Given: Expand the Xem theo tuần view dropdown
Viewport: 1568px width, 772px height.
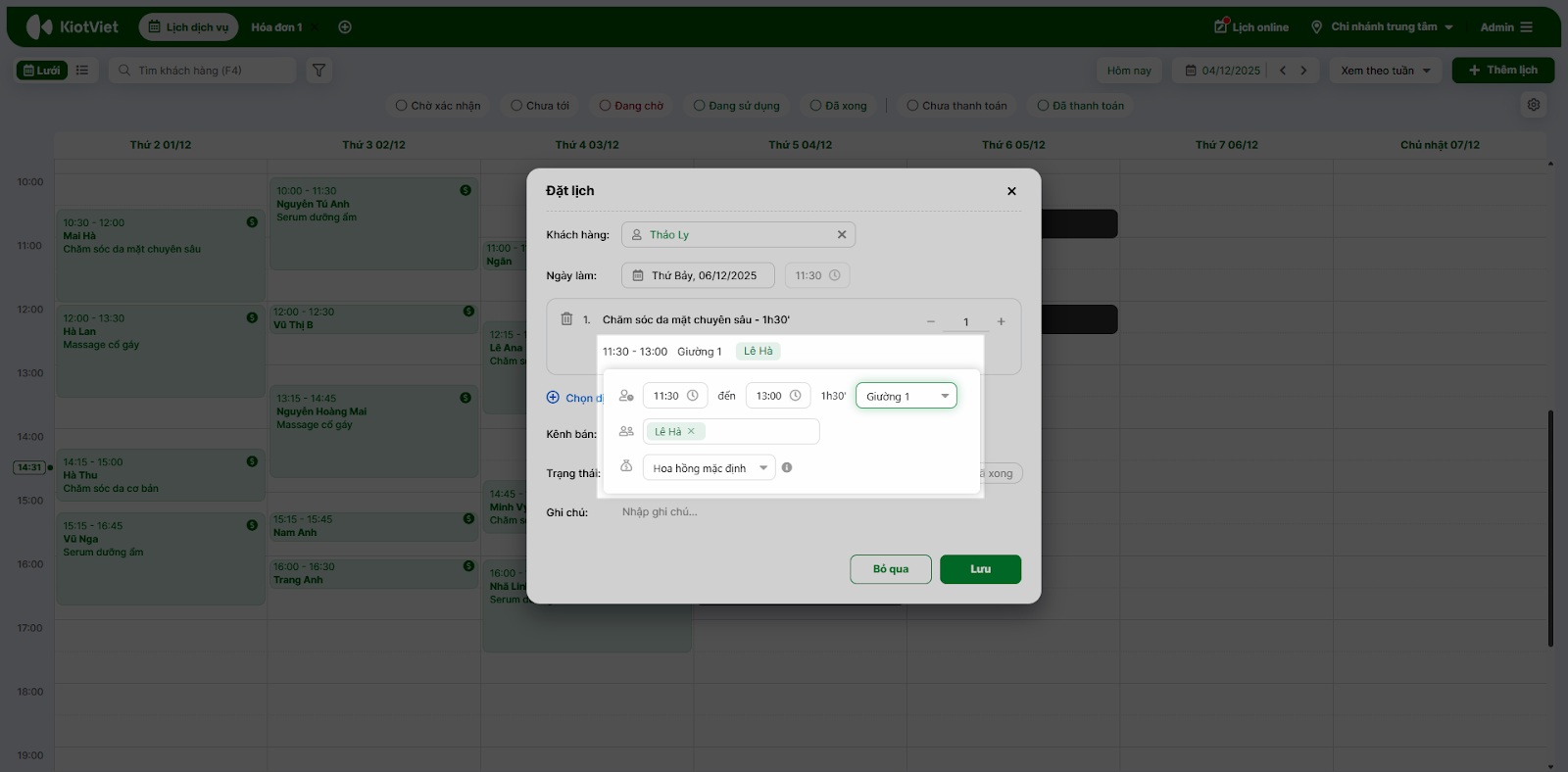Looking at the screenshot, I should (x=1386, y=71).
